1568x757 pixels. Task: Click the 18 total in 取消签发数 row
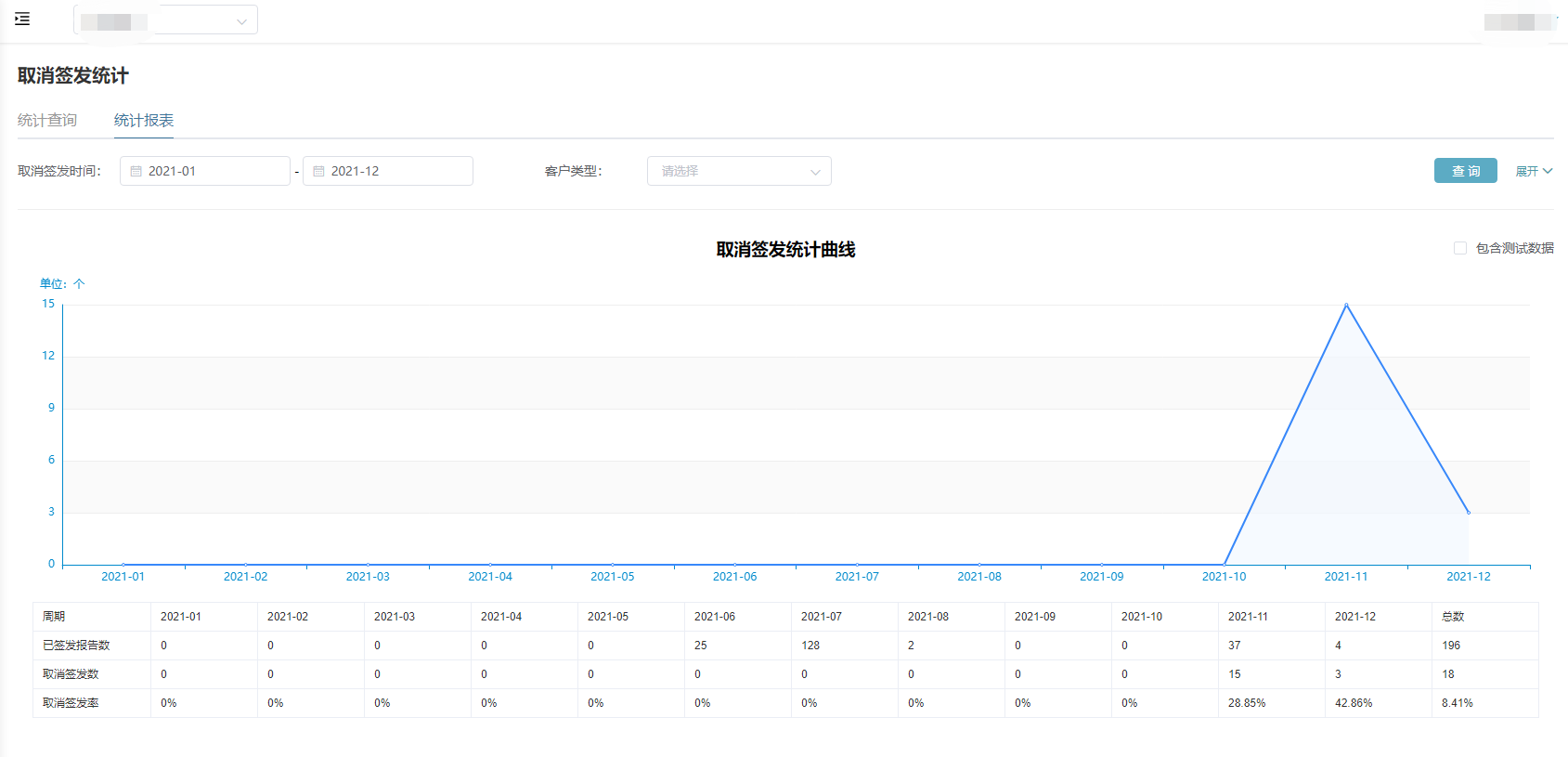click(x=1448, y=674)
